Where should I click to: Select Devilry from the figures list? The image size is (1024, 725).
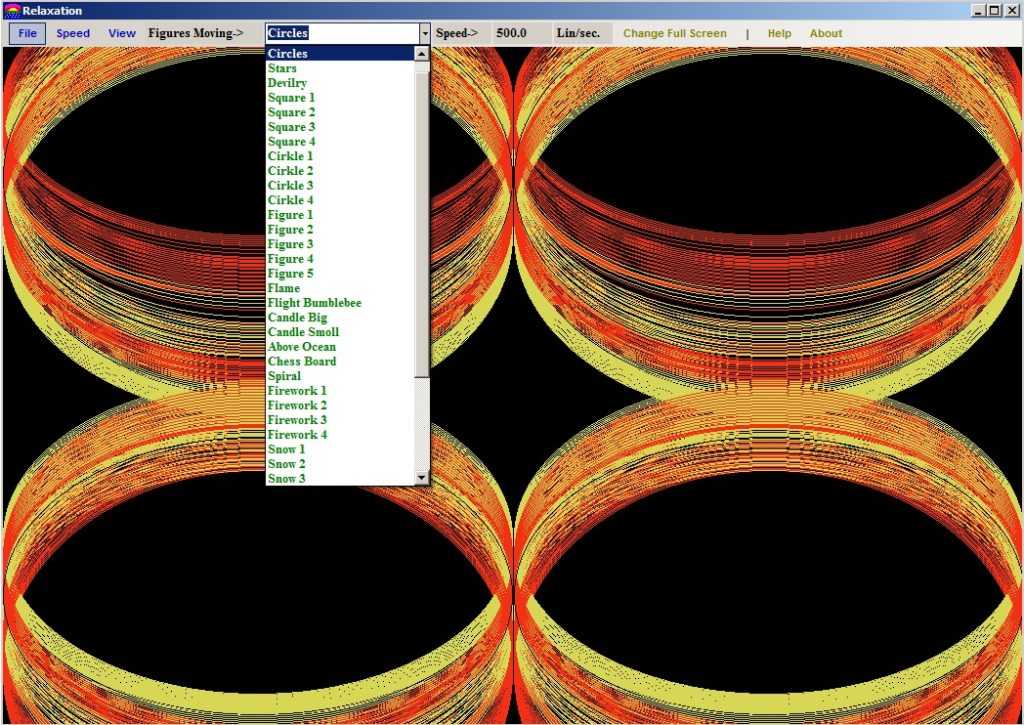(x=287, y=83)
